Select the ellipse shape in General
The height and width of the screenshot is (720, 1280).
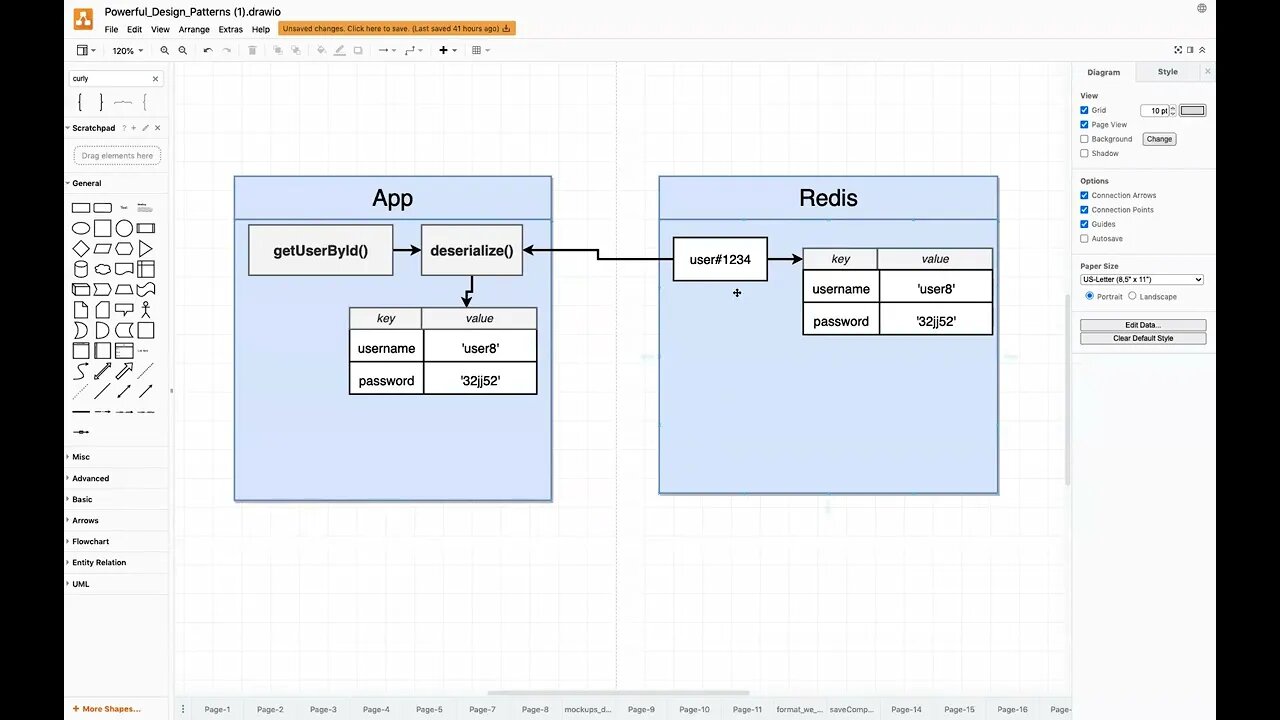point(81,228)
